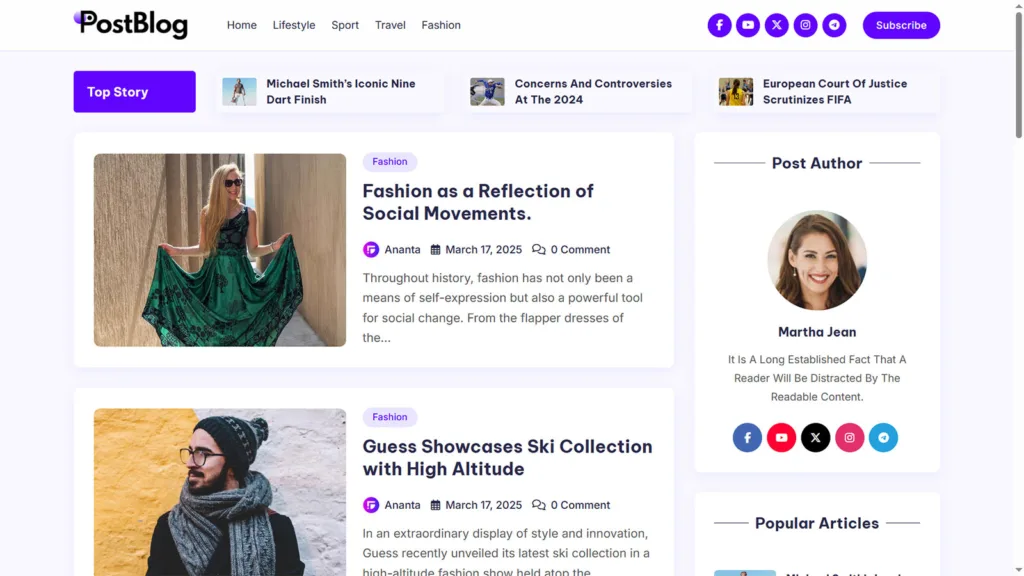Open Michael Smith dart story thumbnail
Image resolution: width=1024 pixels, height=576 pixels.
[x=239, y=91]
